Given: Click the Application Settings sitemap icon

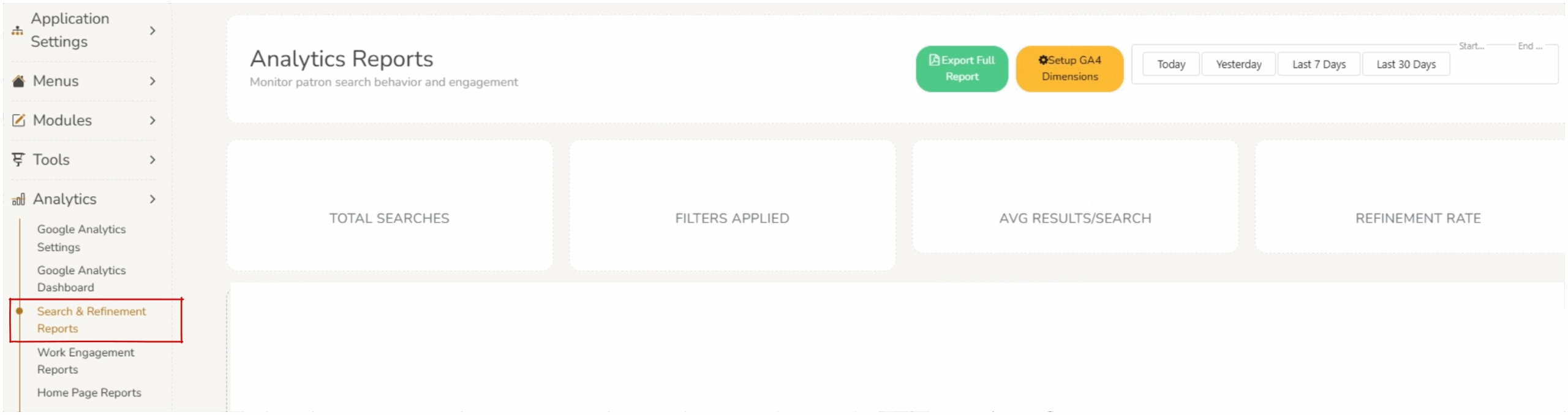Looking at the screenshot, I should click(17, 31).
